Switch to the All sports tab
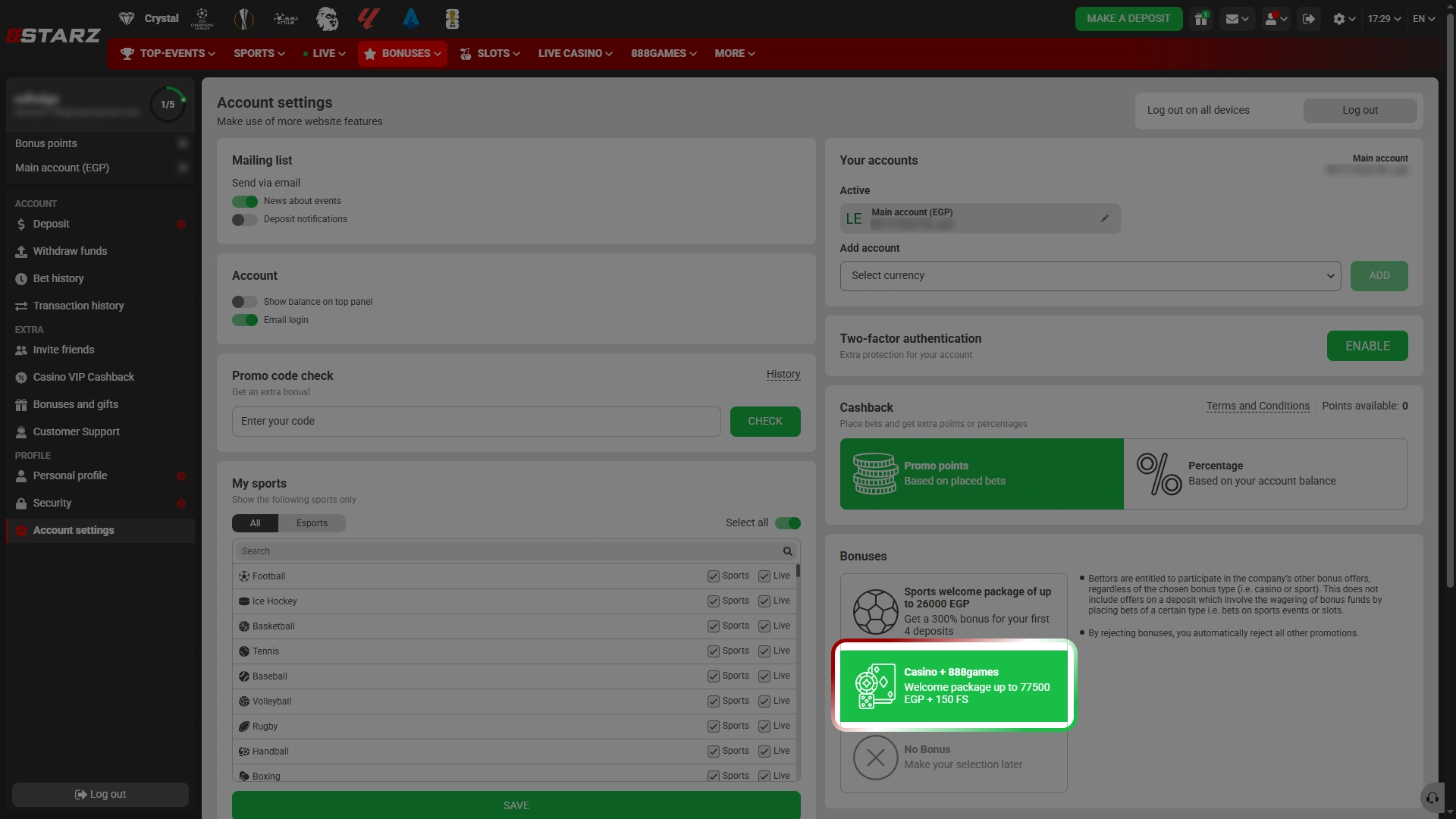This screenshot has width=1456, height=819. pyautogui.click(x=256, y=523)
